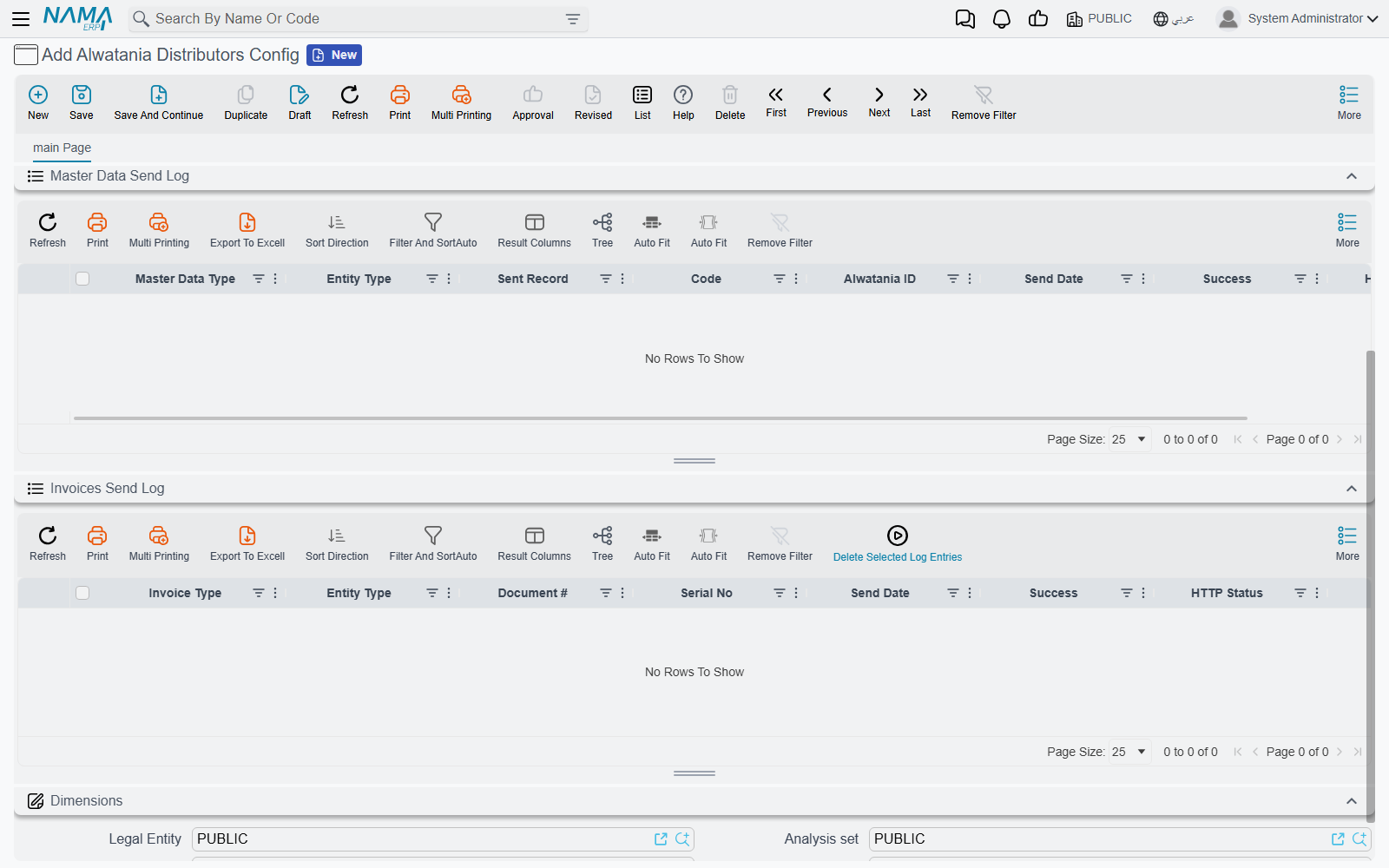Click the notifications bell icon
This screenshot has height=868, width=1389.
click(x=1002, y=19)
